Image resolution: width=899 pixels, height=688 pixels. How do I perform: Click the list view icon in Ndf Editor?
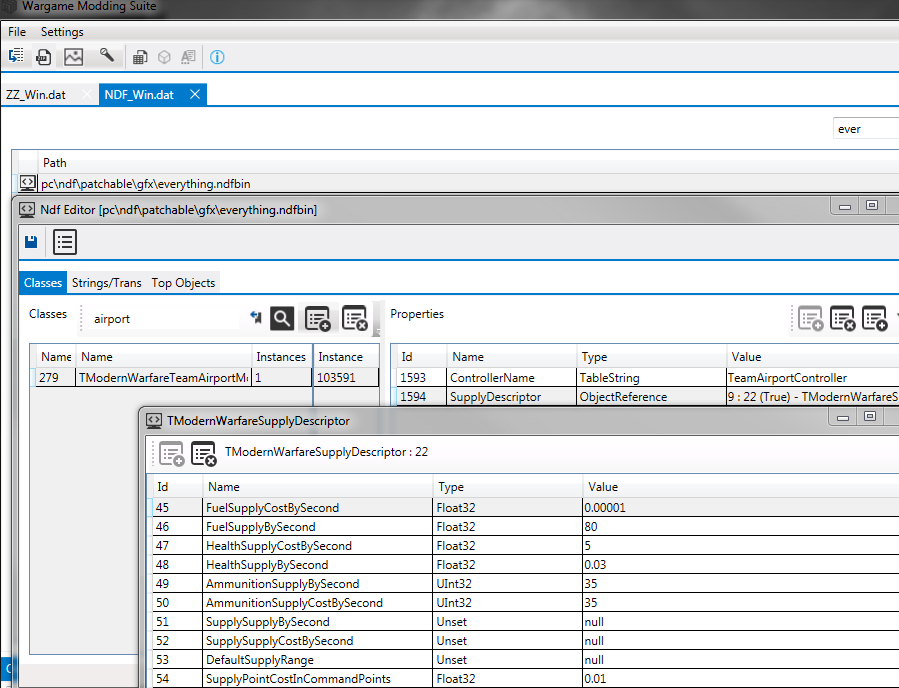pos(65,242)
